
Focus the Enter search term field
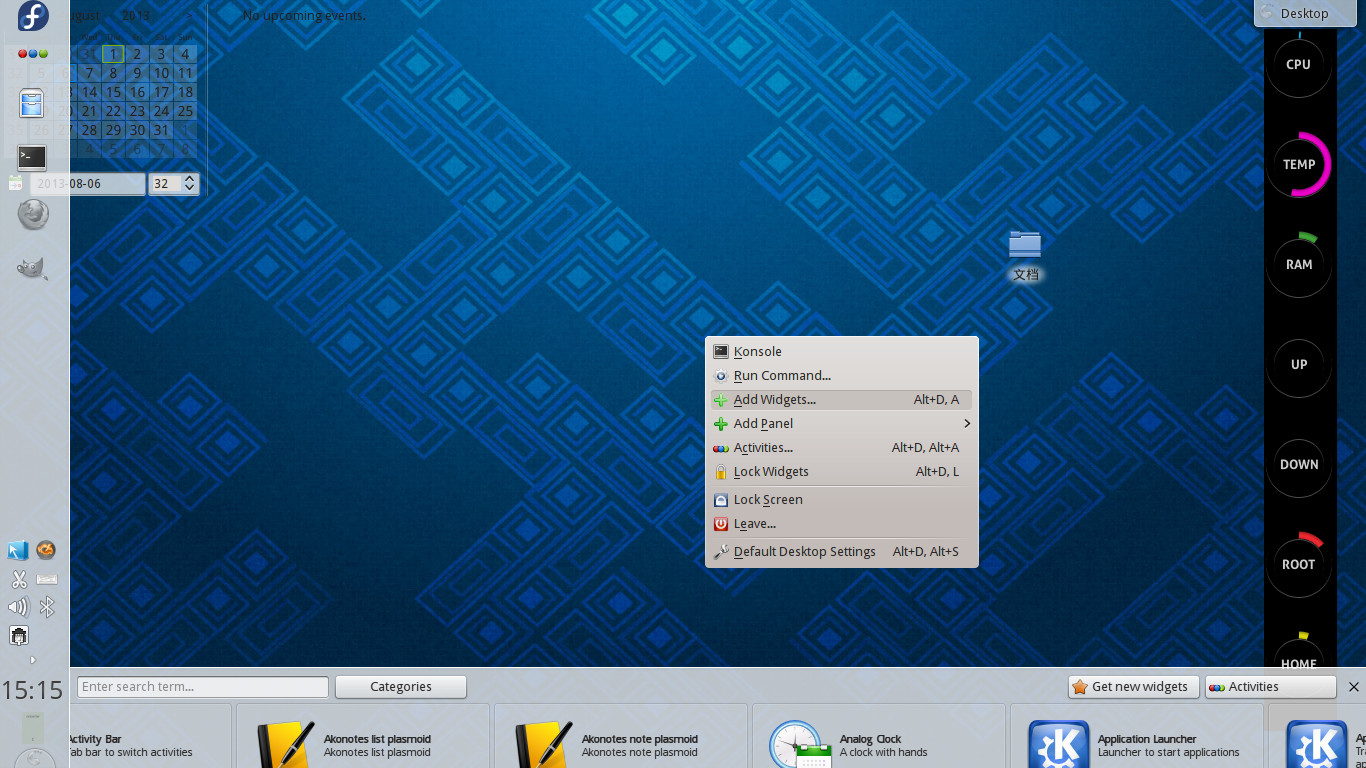click(x=203, y=687)
